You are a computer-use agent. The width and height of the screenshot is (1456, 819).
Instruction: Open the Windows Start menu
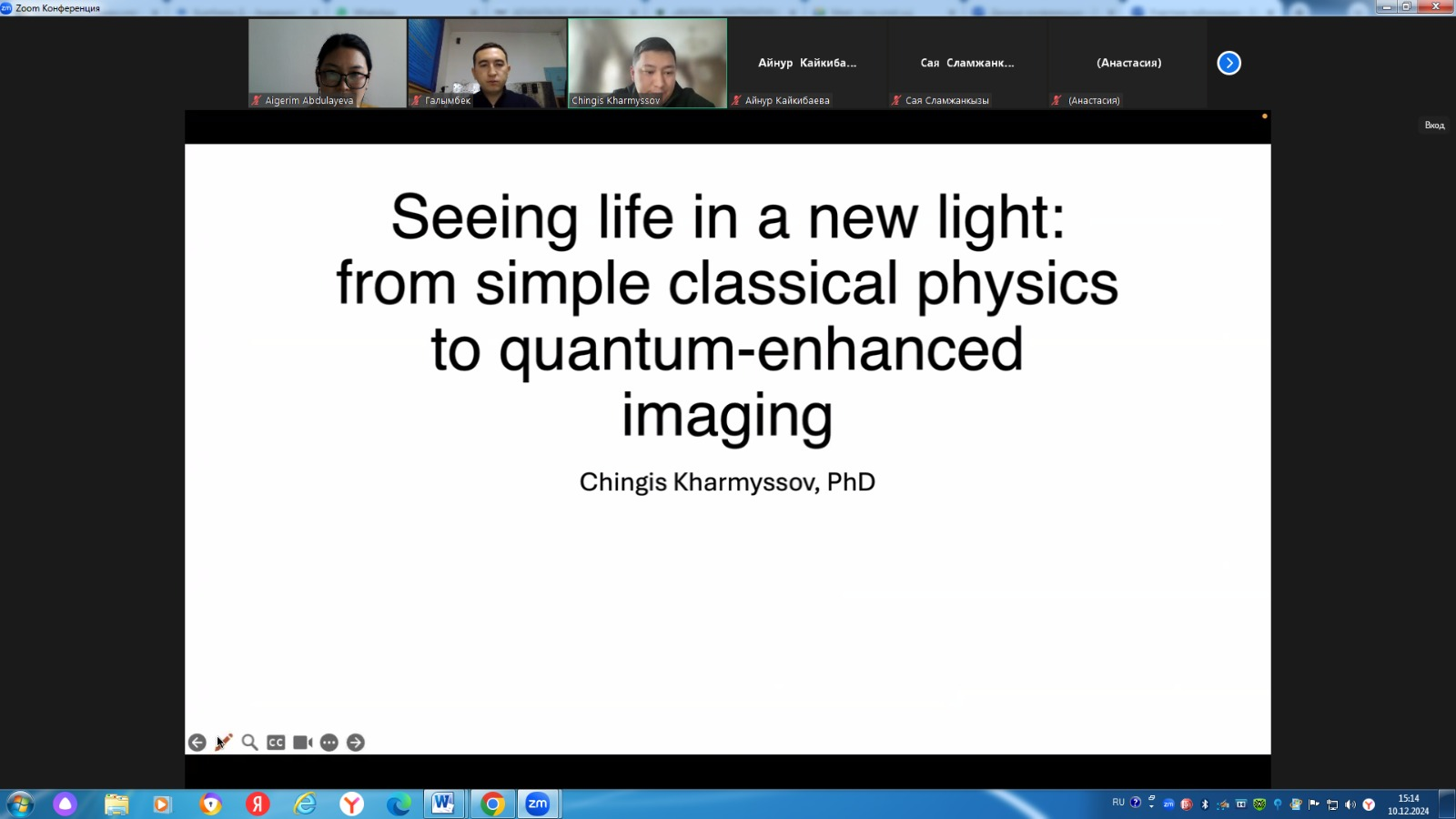pyautogui.click(x=20, y=804)
